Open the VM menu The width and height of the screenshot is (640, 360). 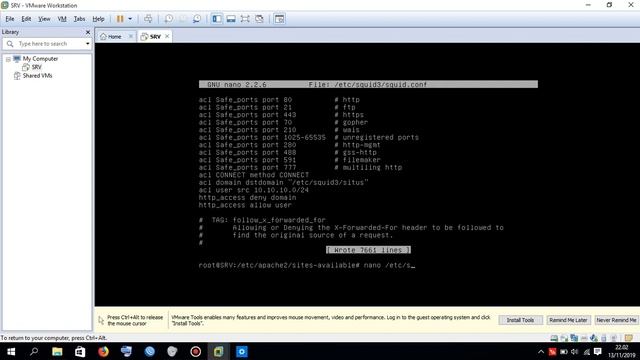[62, 19]
